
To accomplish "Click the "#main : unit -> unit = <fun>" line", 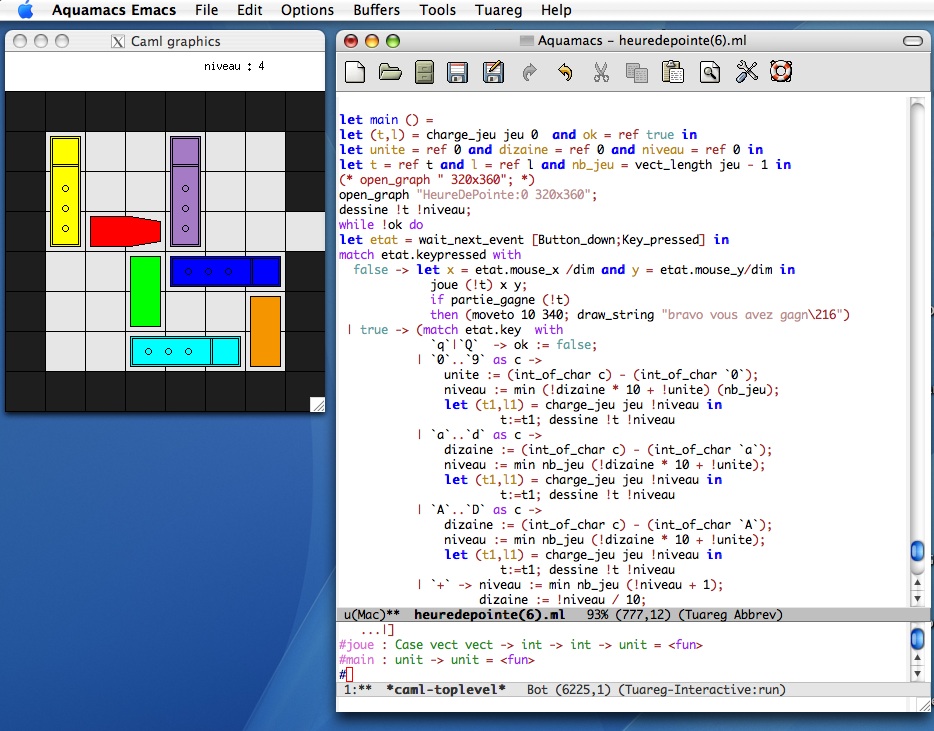I will [437, 660].
